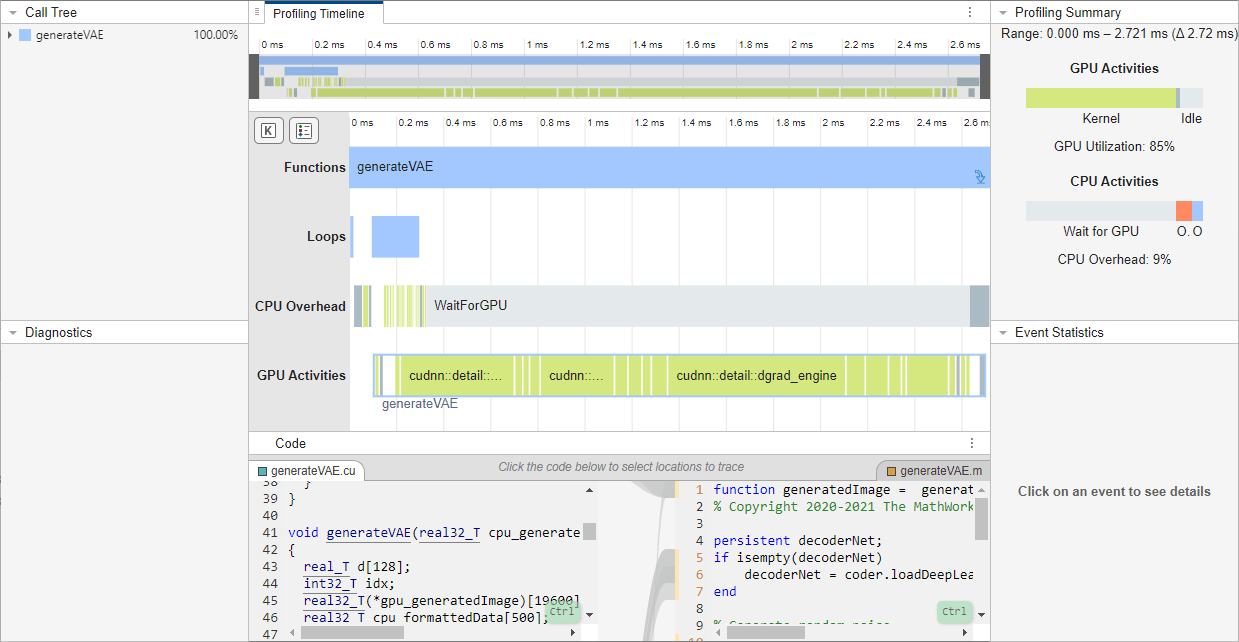The height and width of the screenshot is (642, 1239).
Task: Expand generateVAE node in Call Tree
Action: tap(9, 35)
